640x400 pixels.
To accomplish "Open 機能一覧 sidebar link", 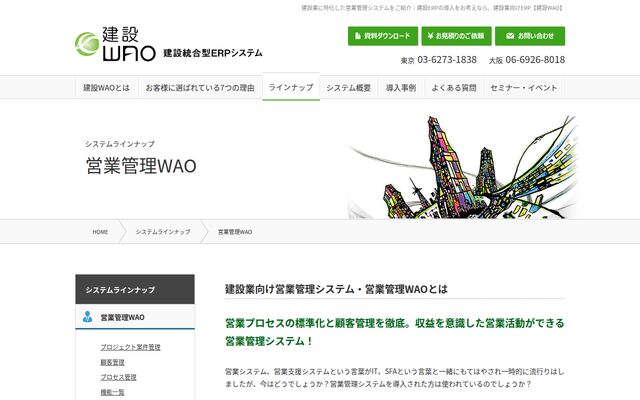I will pos(112,392).
